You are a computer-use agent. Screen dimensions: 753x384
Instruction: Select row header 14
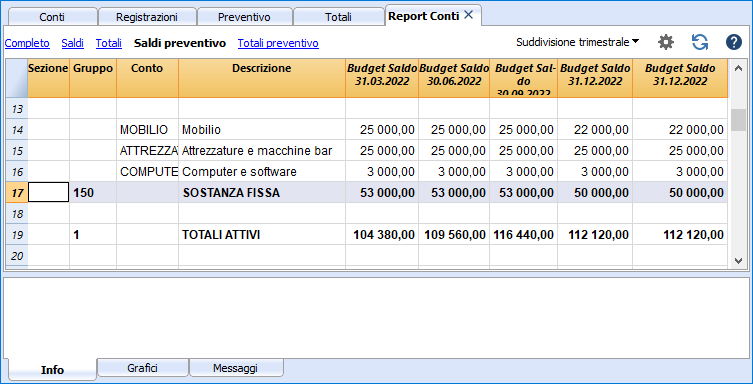(x=17, y=130)
